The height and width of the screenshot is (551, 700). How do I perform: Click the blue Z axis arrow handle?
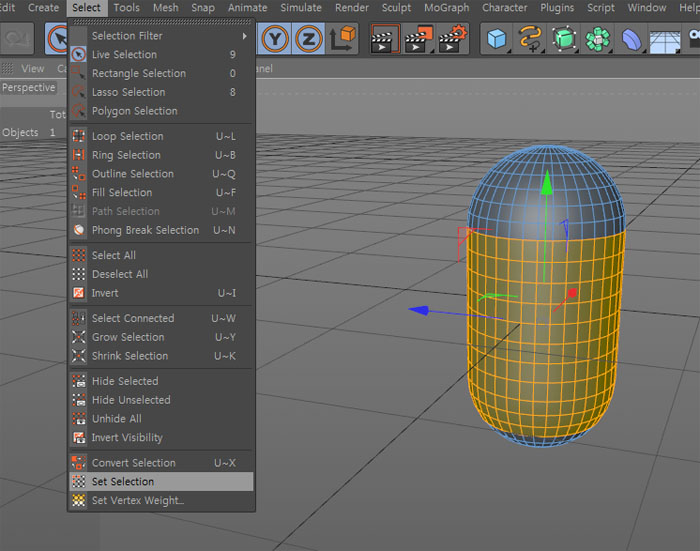tap(419, 310)
